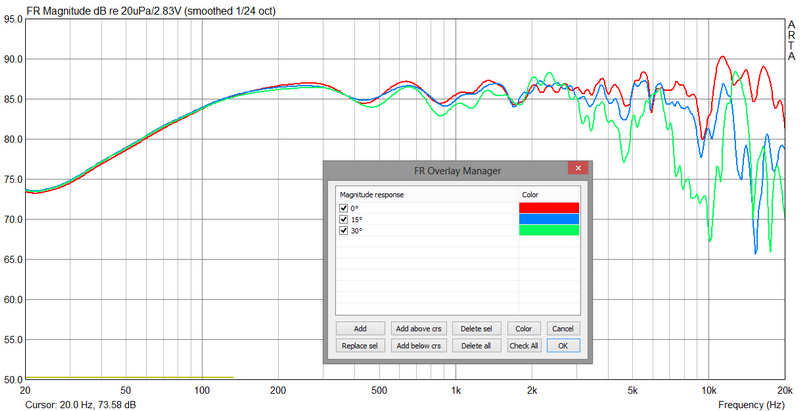The height and width of the screenshot is (411, 800).
Task: Open the Color button in the button row
Action: [x=523, y=328]
